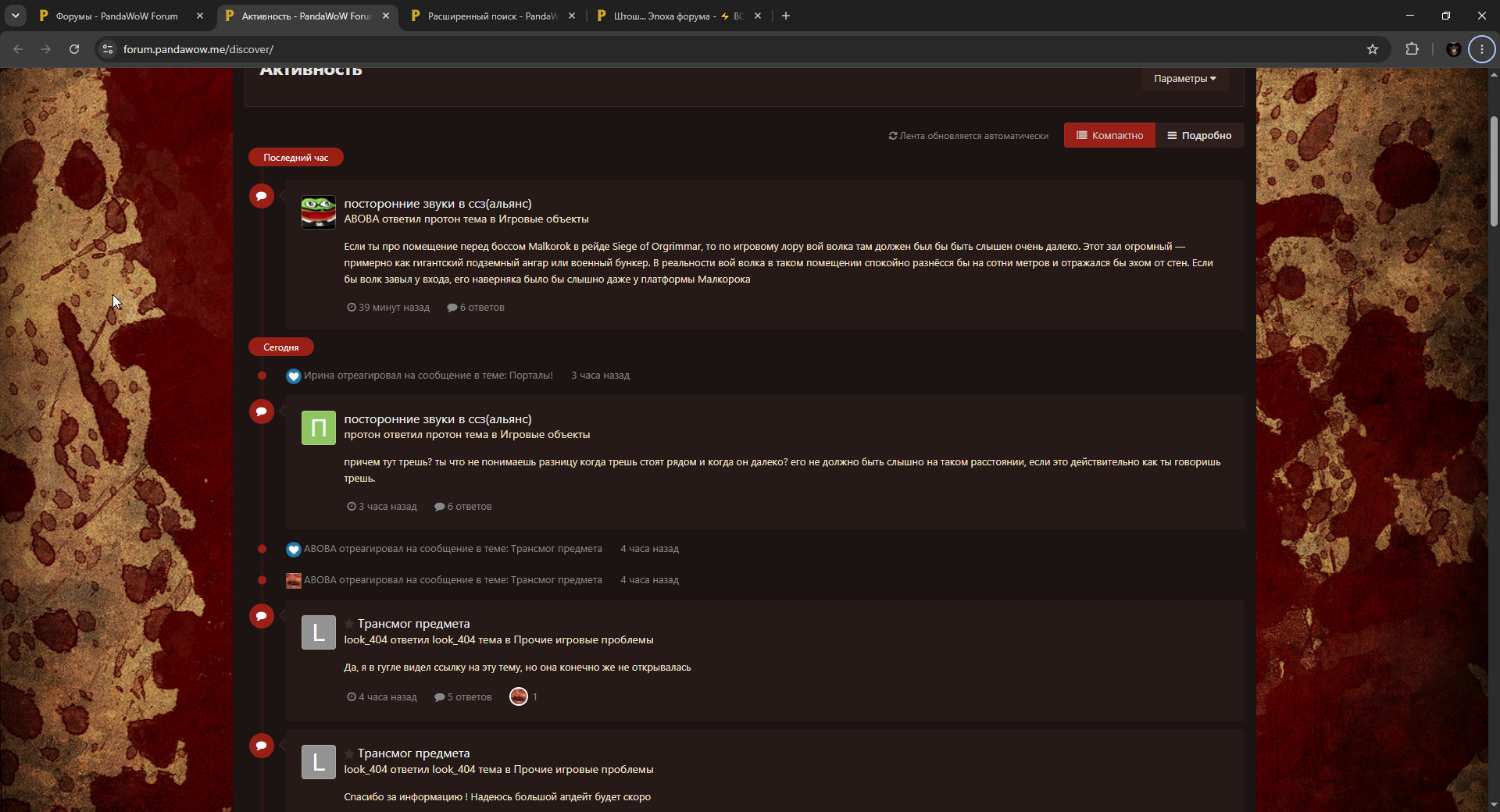Screen dimensions: 1500x812
Task: Click the star icon before last Трансмог предмета title
Action: point(349,753)
